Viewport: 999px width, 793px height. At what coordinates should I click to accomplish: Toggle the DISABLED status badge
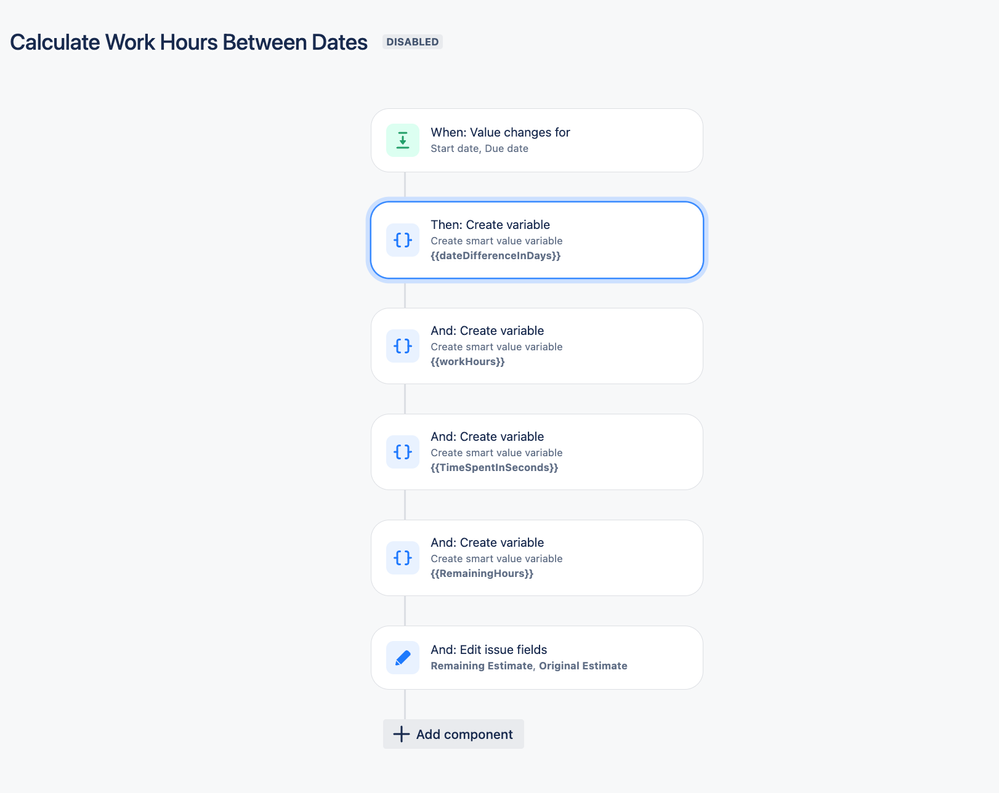(x=412, y=42)
